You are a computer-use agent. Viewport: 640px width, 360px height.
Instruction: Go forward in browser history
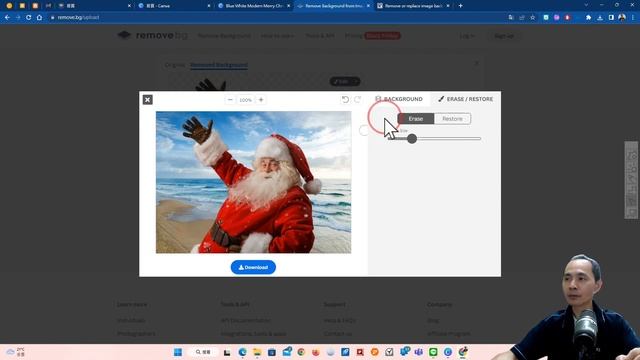click(x=18, y=18)
